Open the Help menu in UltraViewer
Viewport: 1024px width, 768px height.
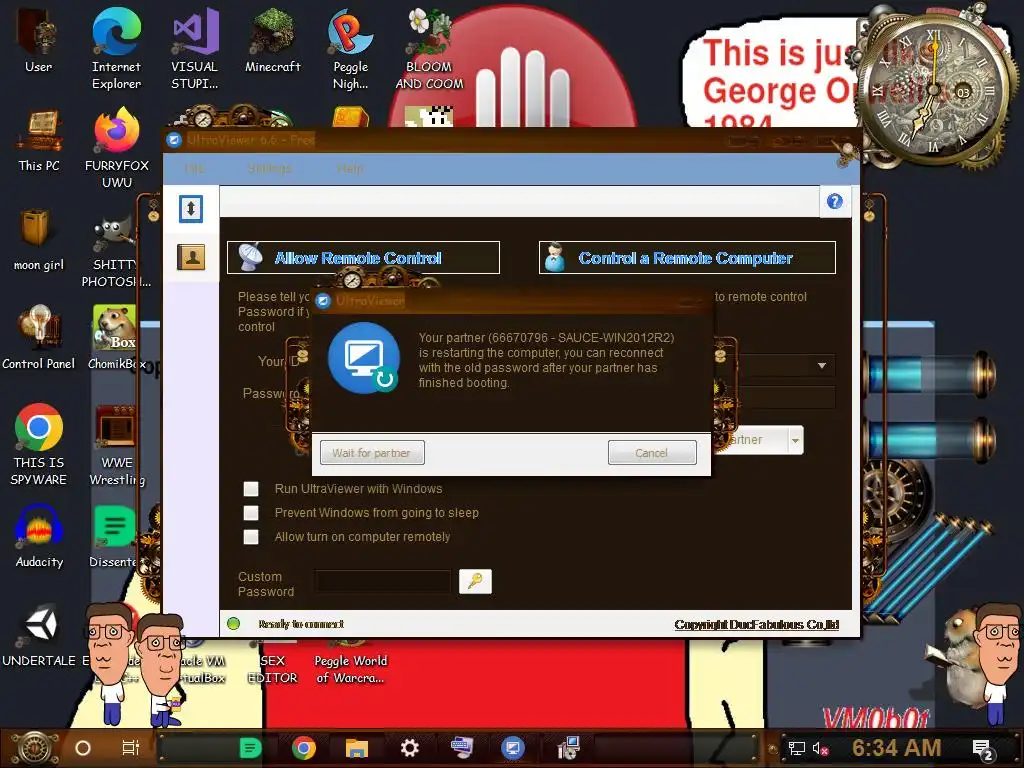[x=350, y=168]
